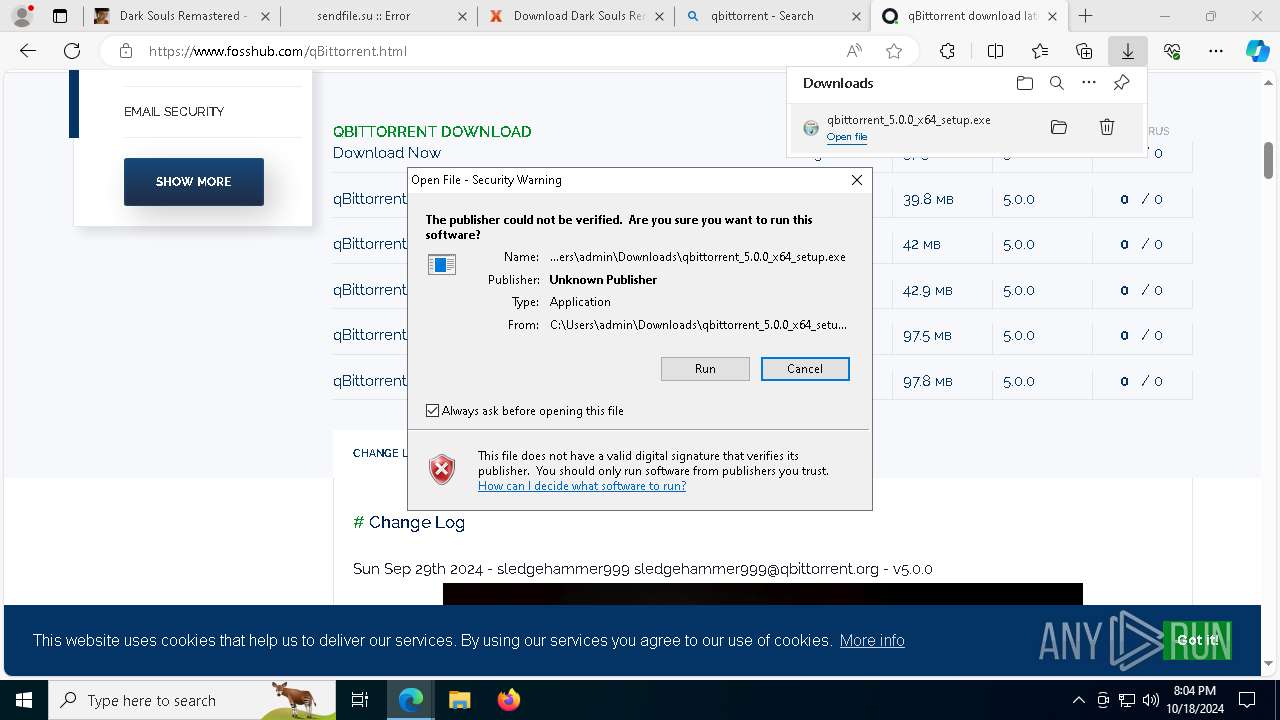Screen dimensions: 1280x720
Task: Show hidden system tray icons
Action: (1078, 700)
